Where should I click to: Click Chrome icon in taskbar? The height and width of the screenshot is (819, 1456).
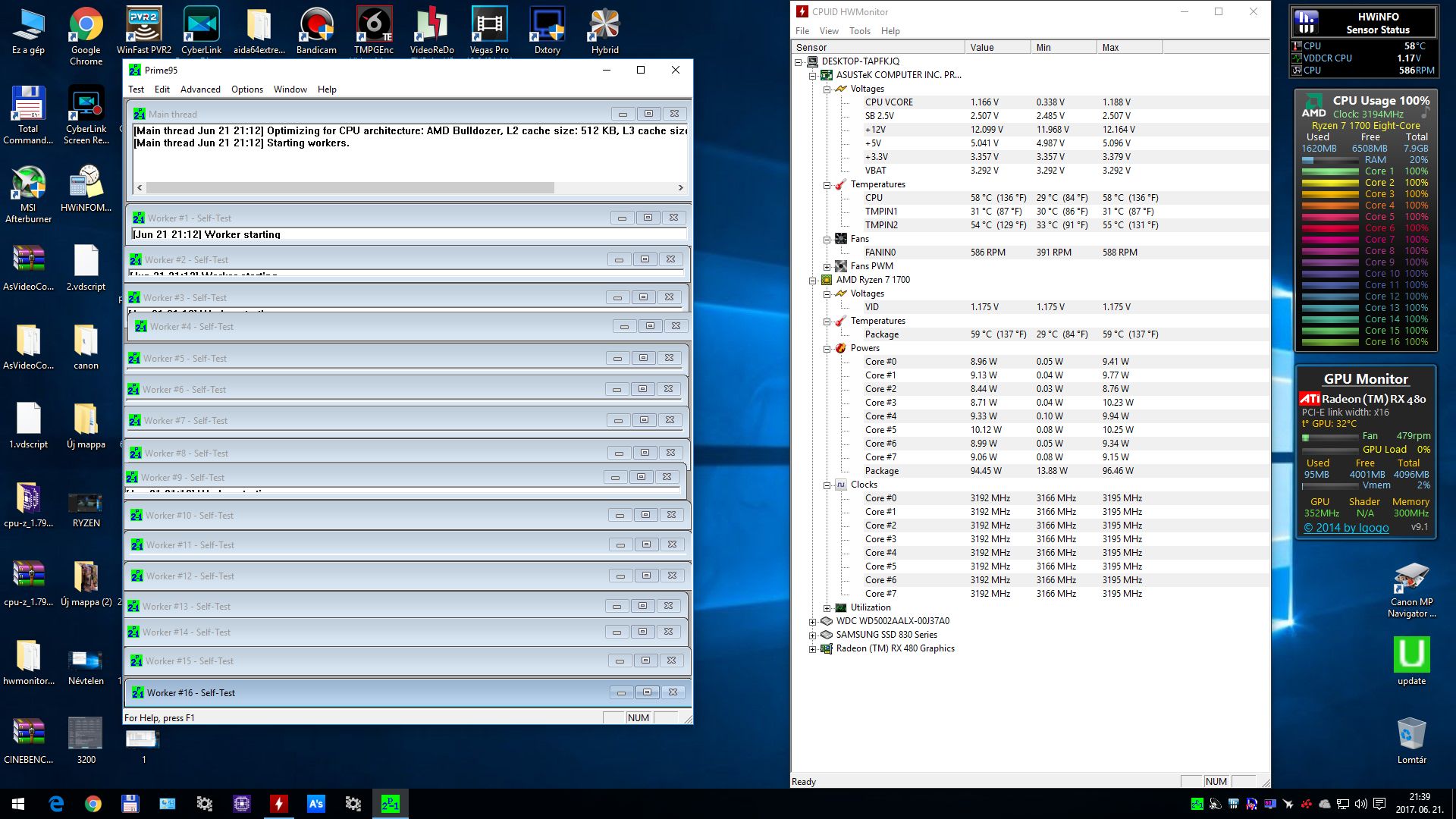click(93, 804)
